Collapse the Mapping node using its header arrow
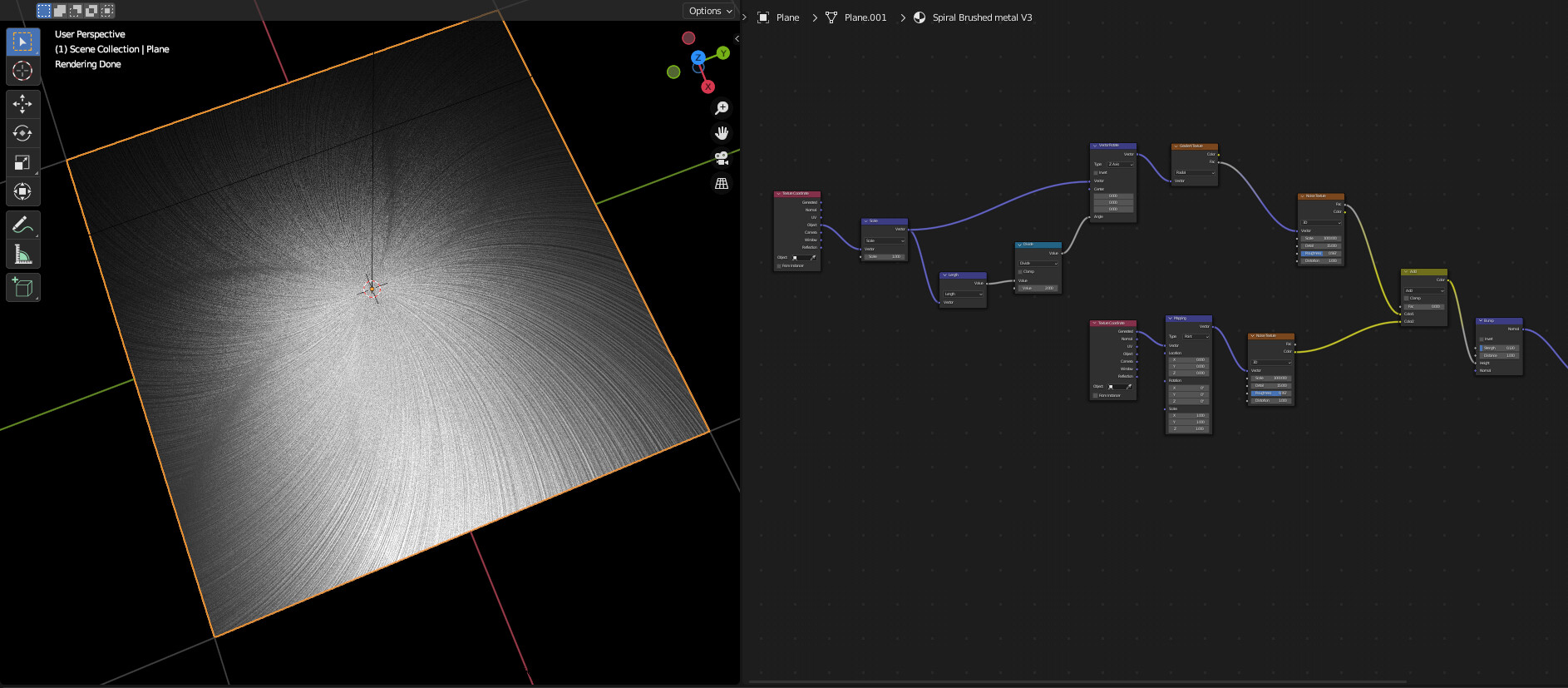Viewport: 1568px width, 688px height. click(1171, 318)
